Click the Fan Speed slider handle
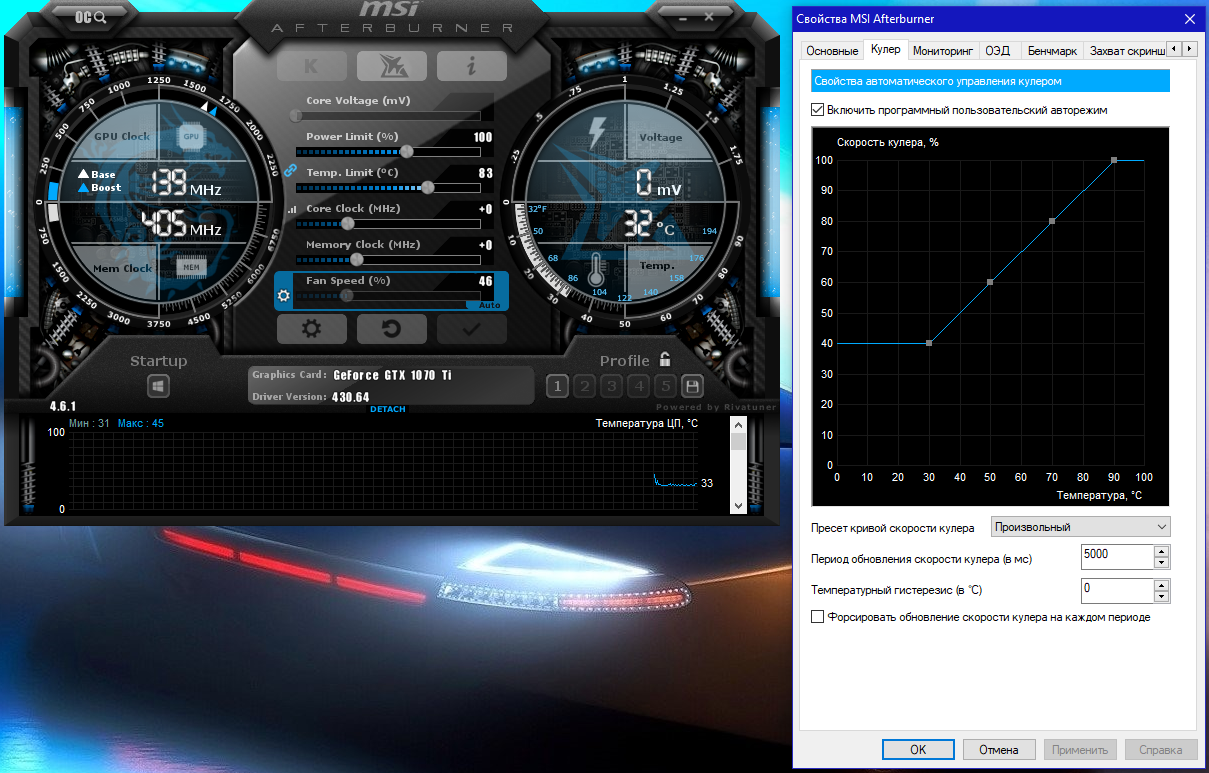1209x773 pixels. [x=347, y=296]
